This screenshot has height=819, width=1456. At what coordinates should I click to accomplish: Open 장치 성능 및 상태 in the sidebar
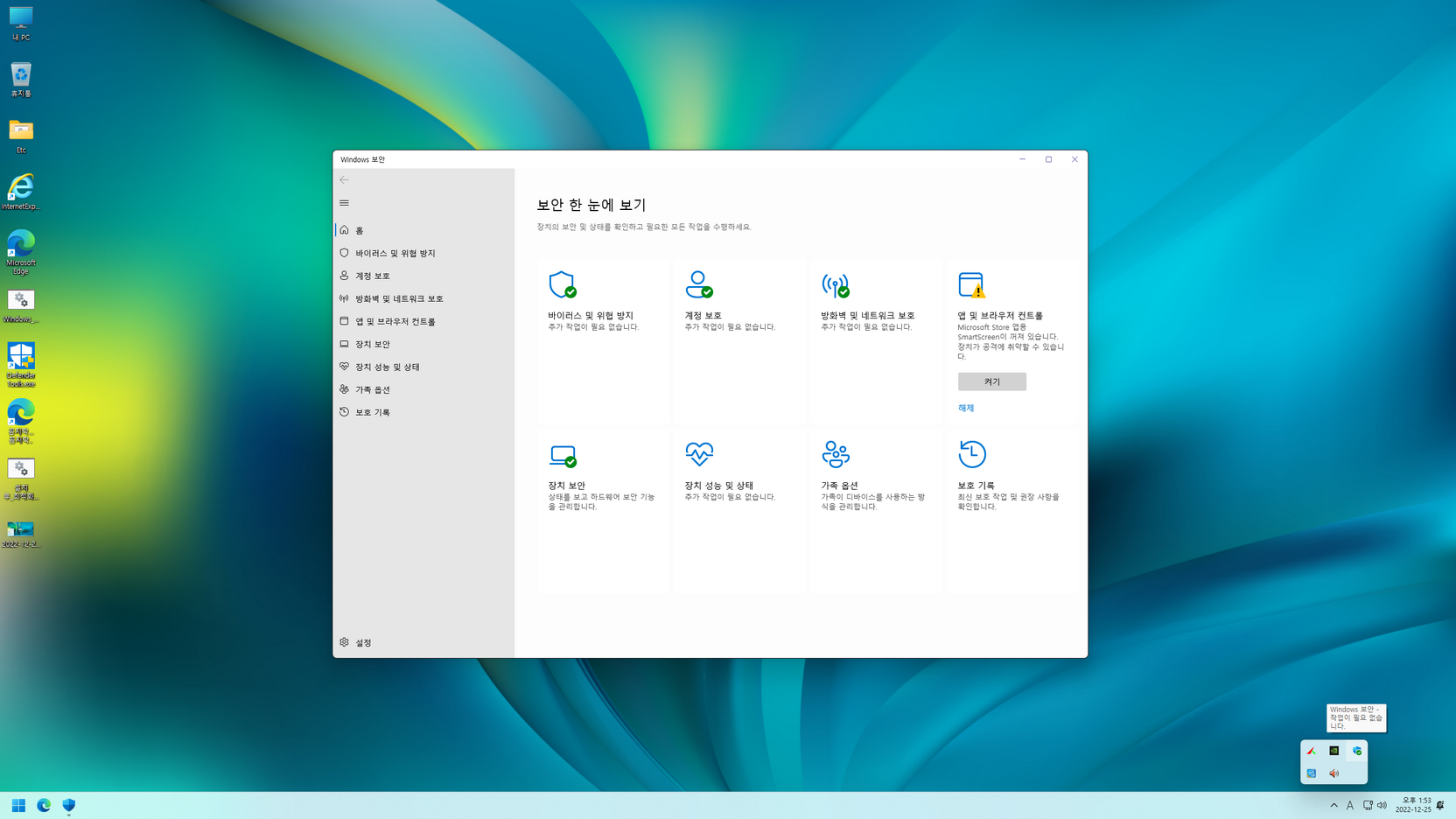pos(423,367)
